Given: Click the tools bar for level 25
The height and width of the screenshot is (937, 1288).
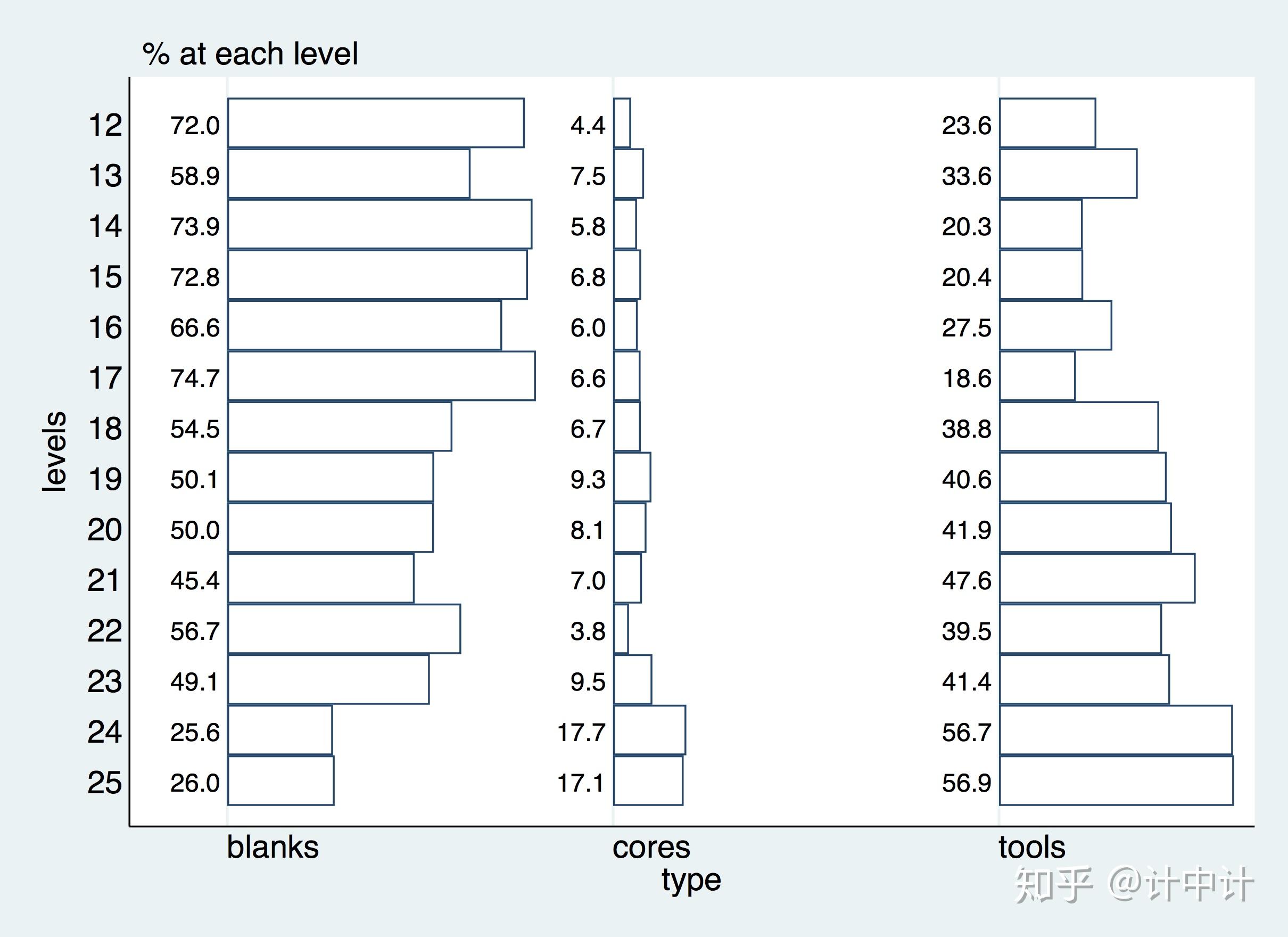Looking at the screenshot, I should coord(1116,780).
